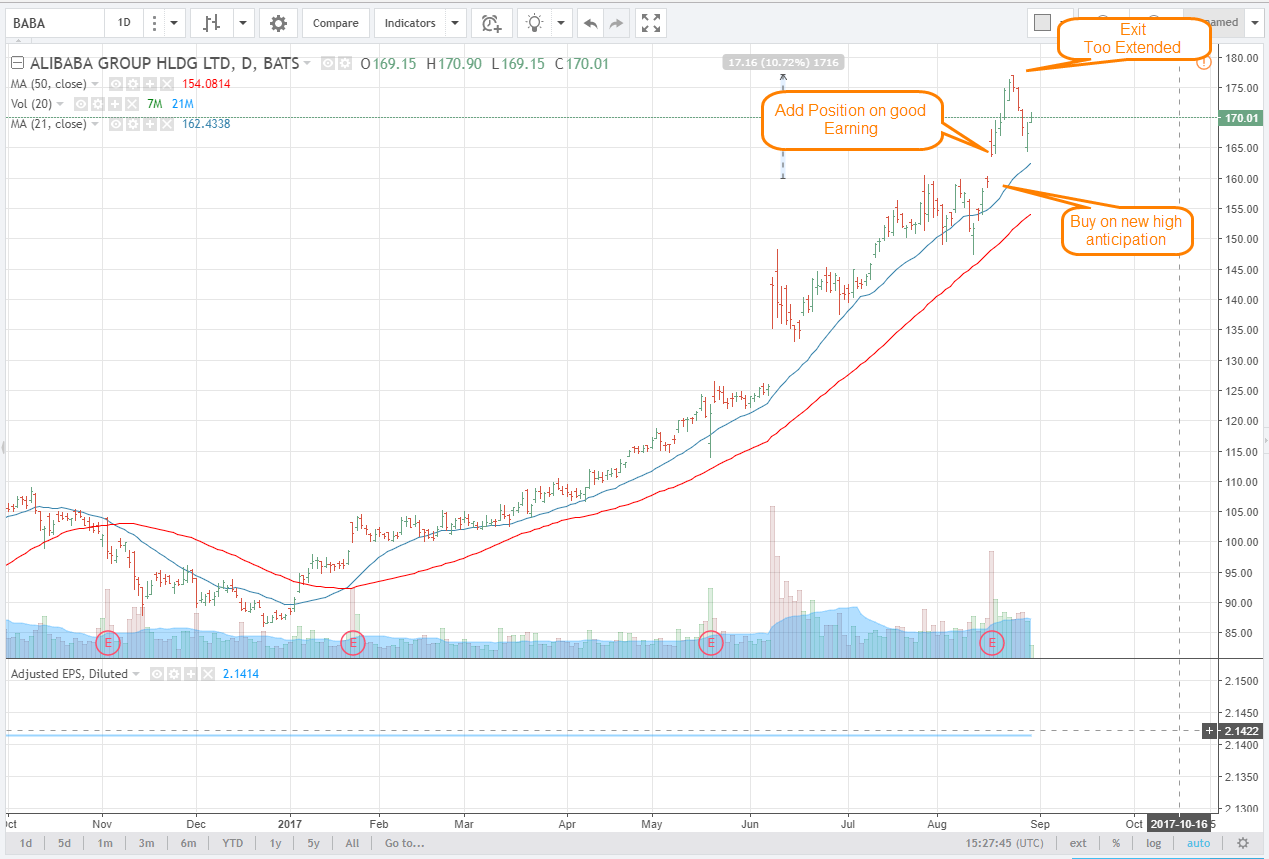Screen dimensions: 1269x859
Task: Enable the log scale
Action: click(1154, 843)
